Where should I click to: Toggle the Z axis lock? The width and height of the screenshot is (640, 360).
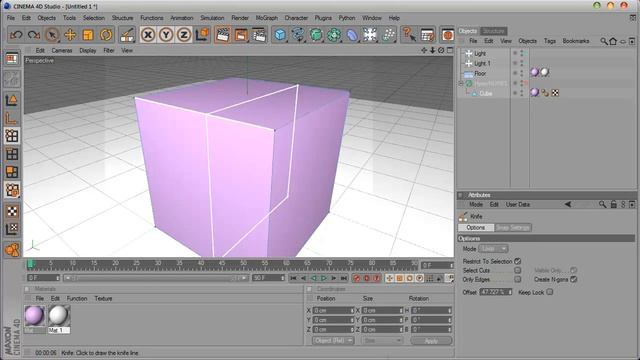coord(184,35)
